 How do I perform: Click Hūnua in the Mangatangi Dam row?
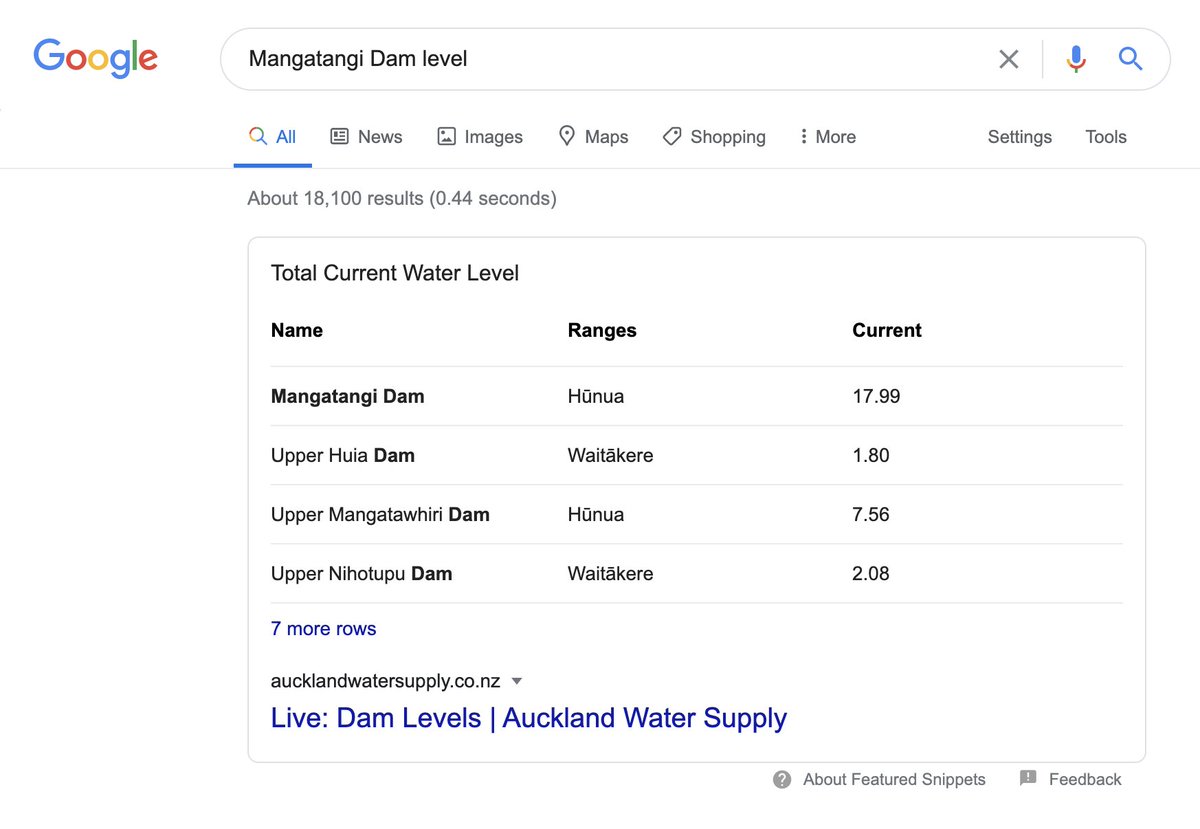click(595, 397)
